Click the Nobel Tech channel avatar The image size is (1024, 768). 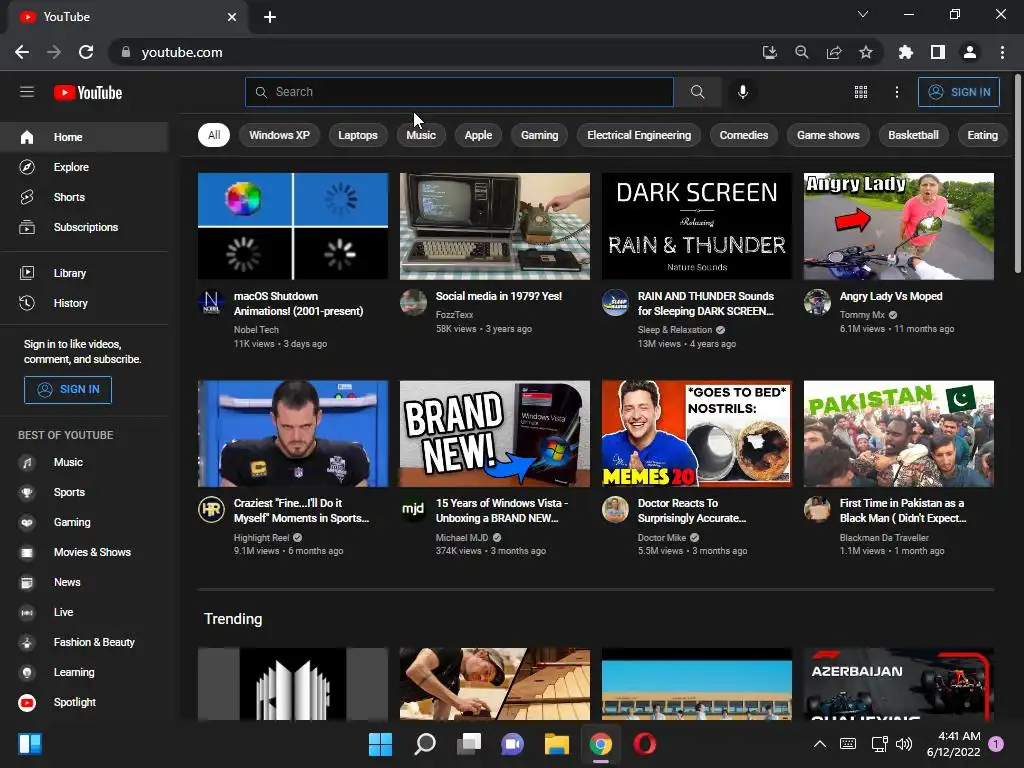coord(211,302)
